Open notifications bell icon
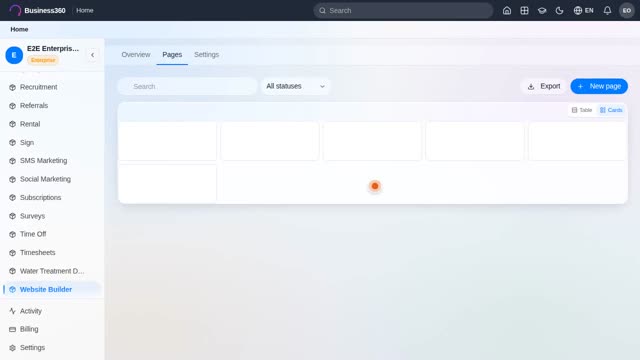Screen dimensions: 640x360 click(x=607, y=11)
